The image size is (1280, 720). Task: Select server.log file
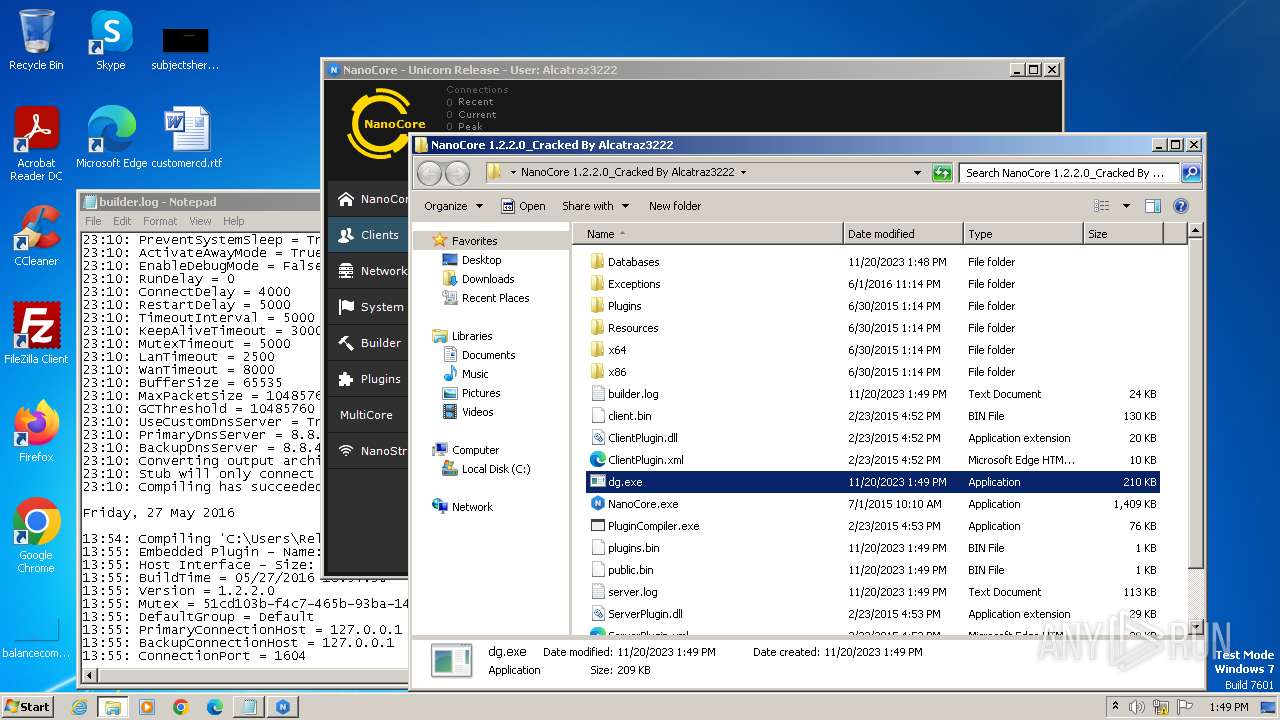632,592
